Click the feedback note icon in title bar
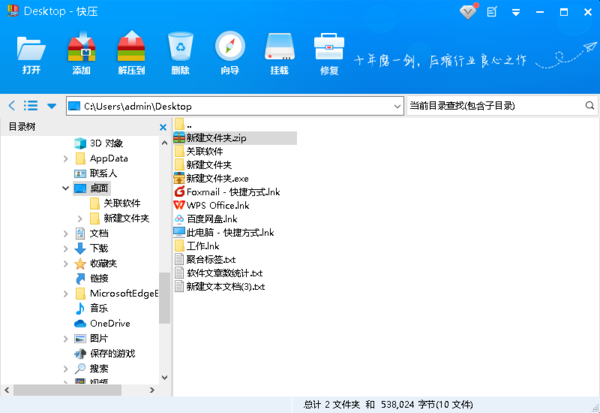This screenshot has width=600, height=413. tap(492, 12)
